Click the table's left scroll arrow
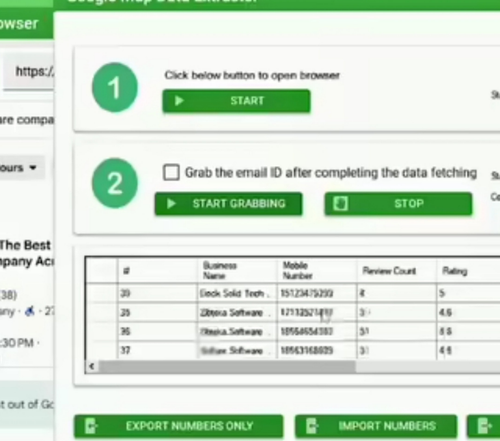The height and width of the screenshot is (441, 500). (x=92, y=367)
